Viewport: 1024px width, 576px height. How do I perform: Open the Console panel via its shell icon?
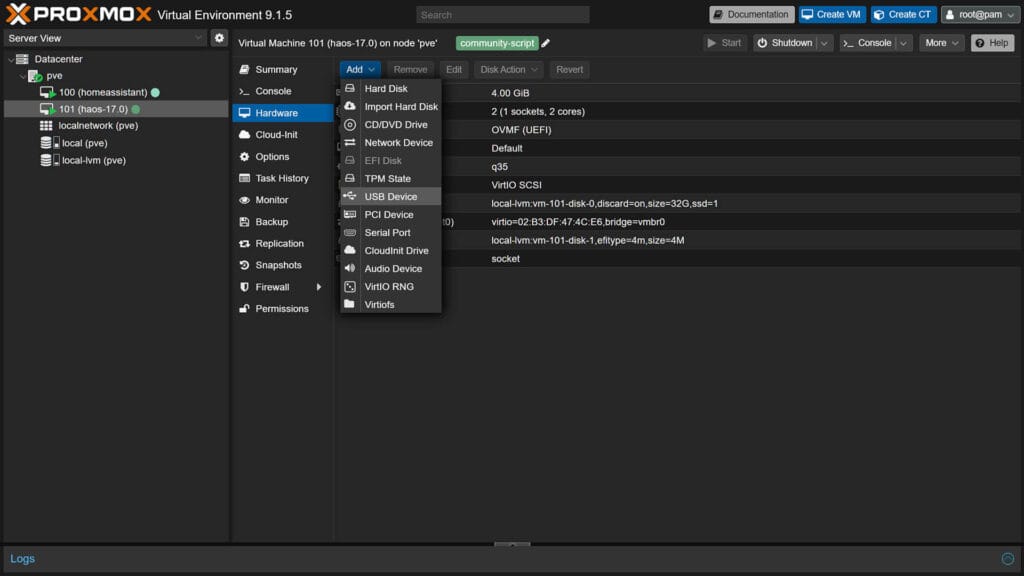(x=246, y=91)
